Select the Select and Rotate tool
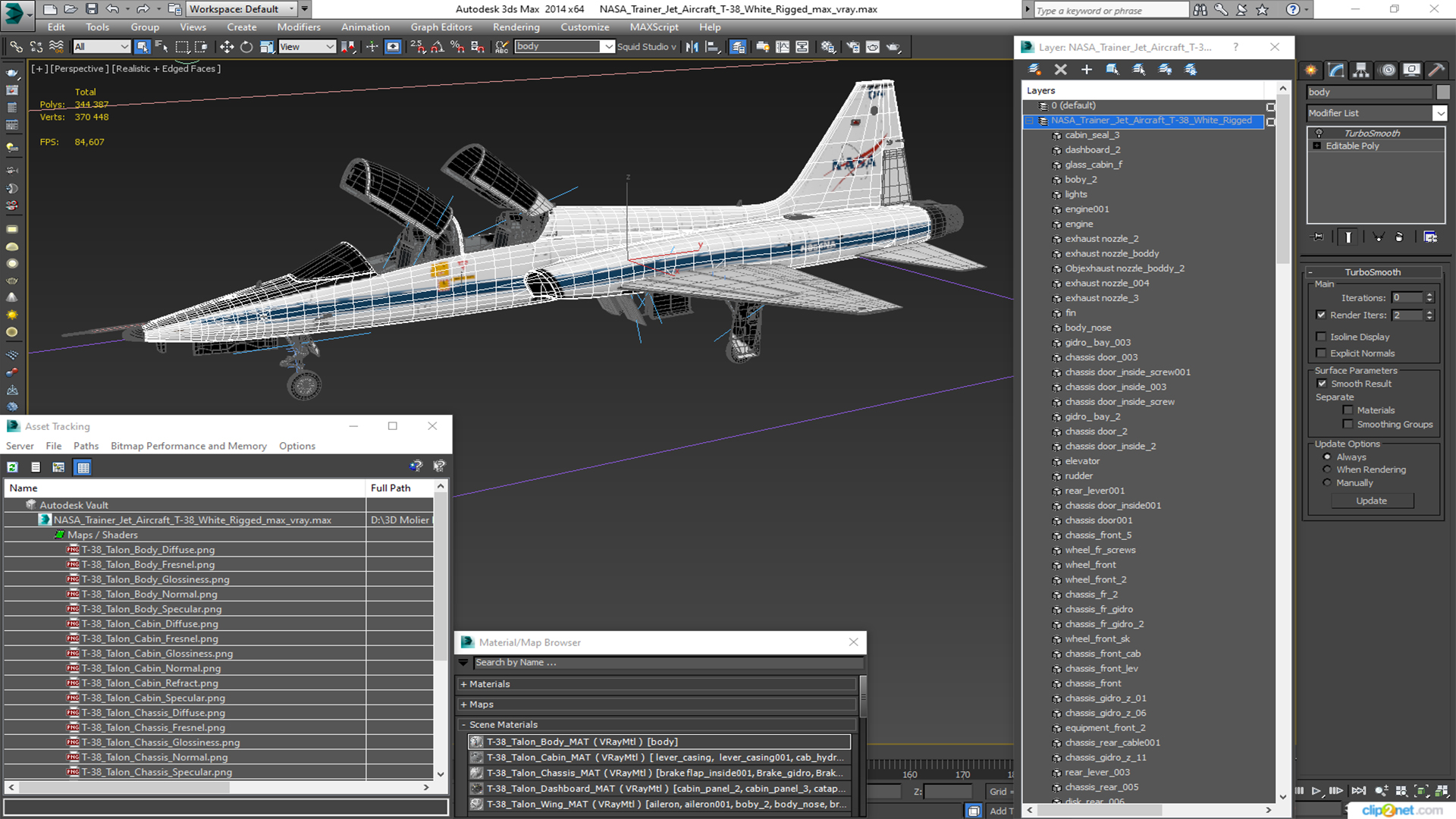1456x819 pixels. click(246, 47)
